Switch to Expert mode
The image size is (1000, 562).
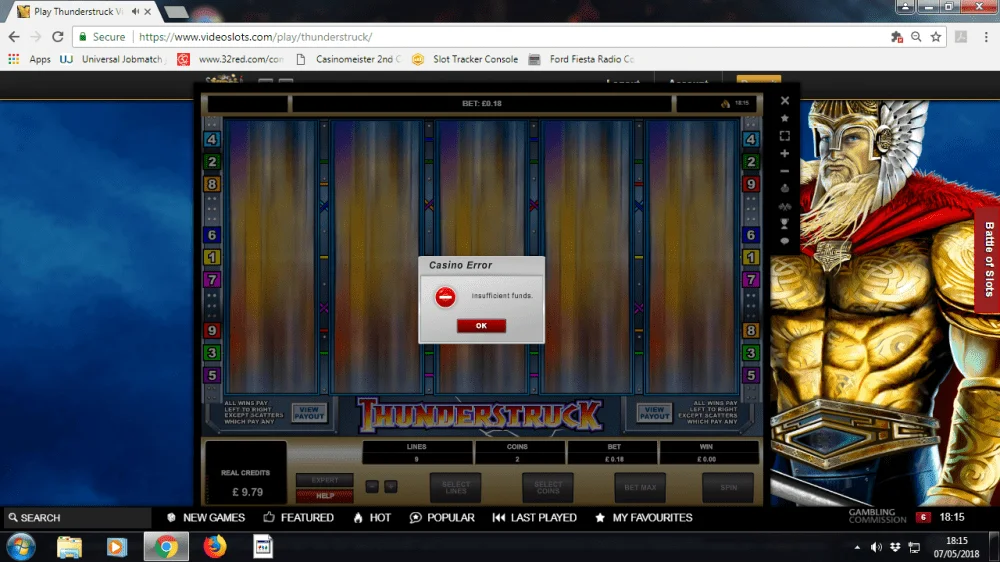click(325, 480)
